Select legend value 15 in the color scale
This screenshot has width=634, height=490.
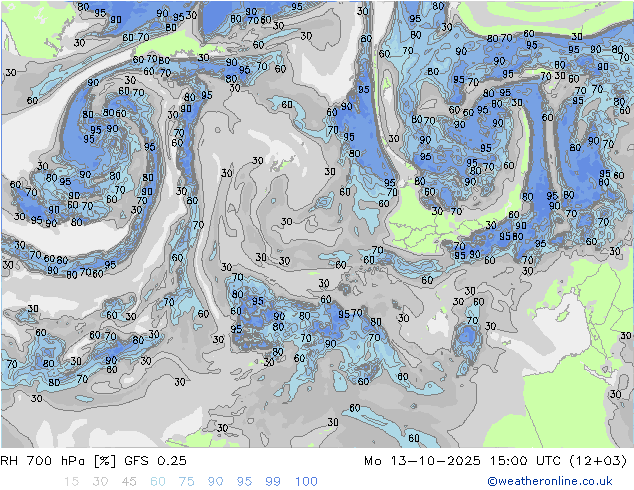click(71, 482)
